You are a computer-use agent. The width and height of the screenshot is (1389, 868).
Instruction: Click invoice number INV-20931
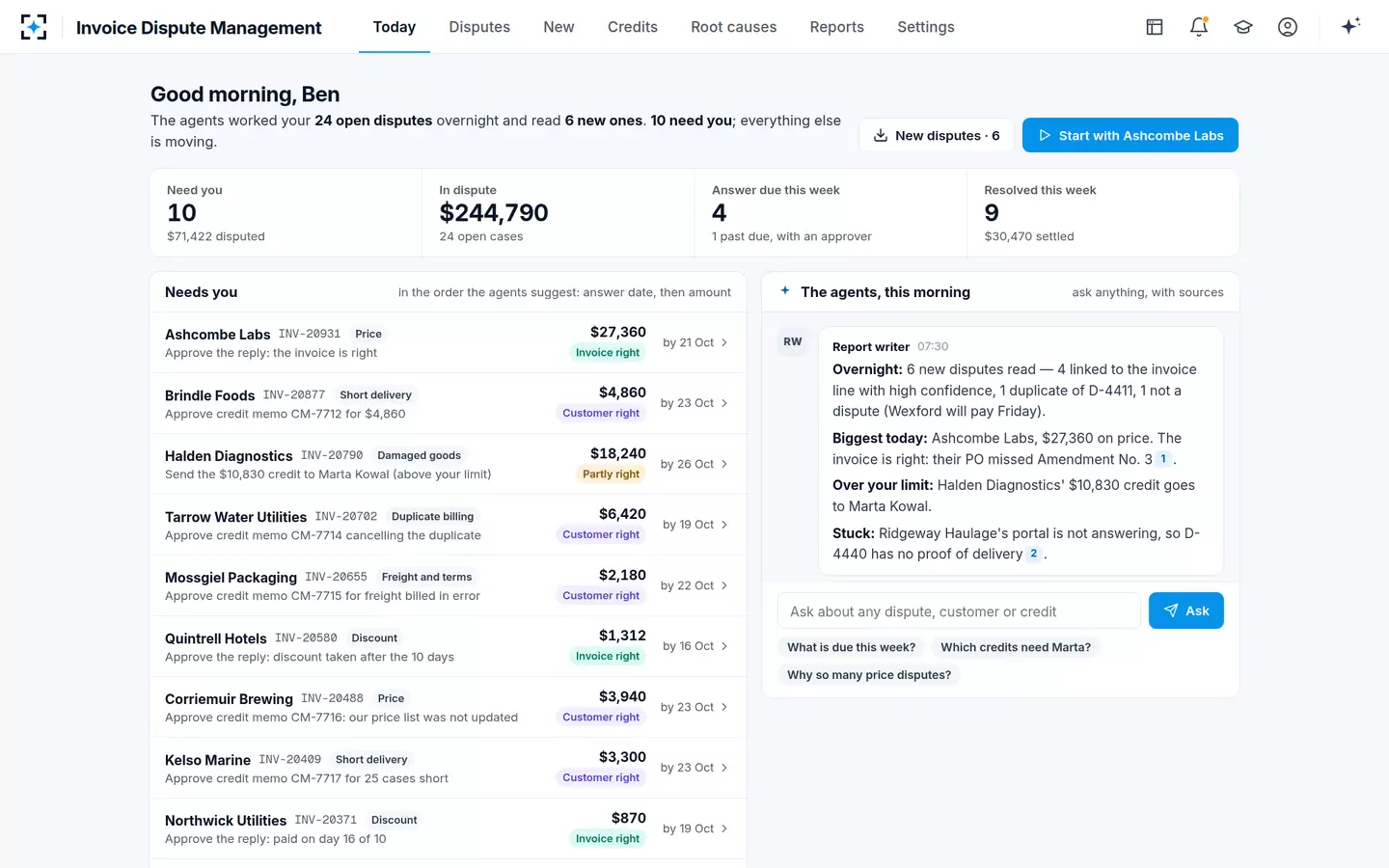tap(310, 334)
